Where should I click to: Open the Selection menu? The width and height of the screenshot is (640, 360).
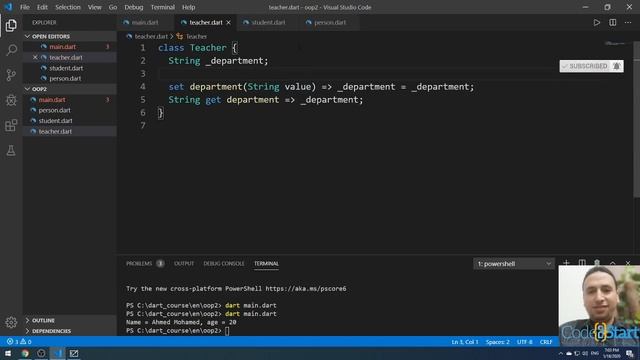[x=68, y=7]
